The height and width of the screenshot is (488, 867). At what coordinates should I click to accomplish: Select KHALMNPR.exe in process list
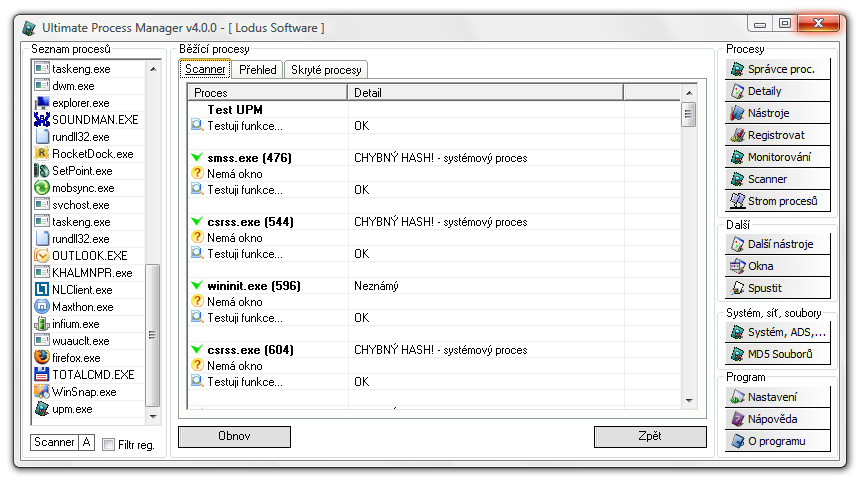[x=88, y=273]
